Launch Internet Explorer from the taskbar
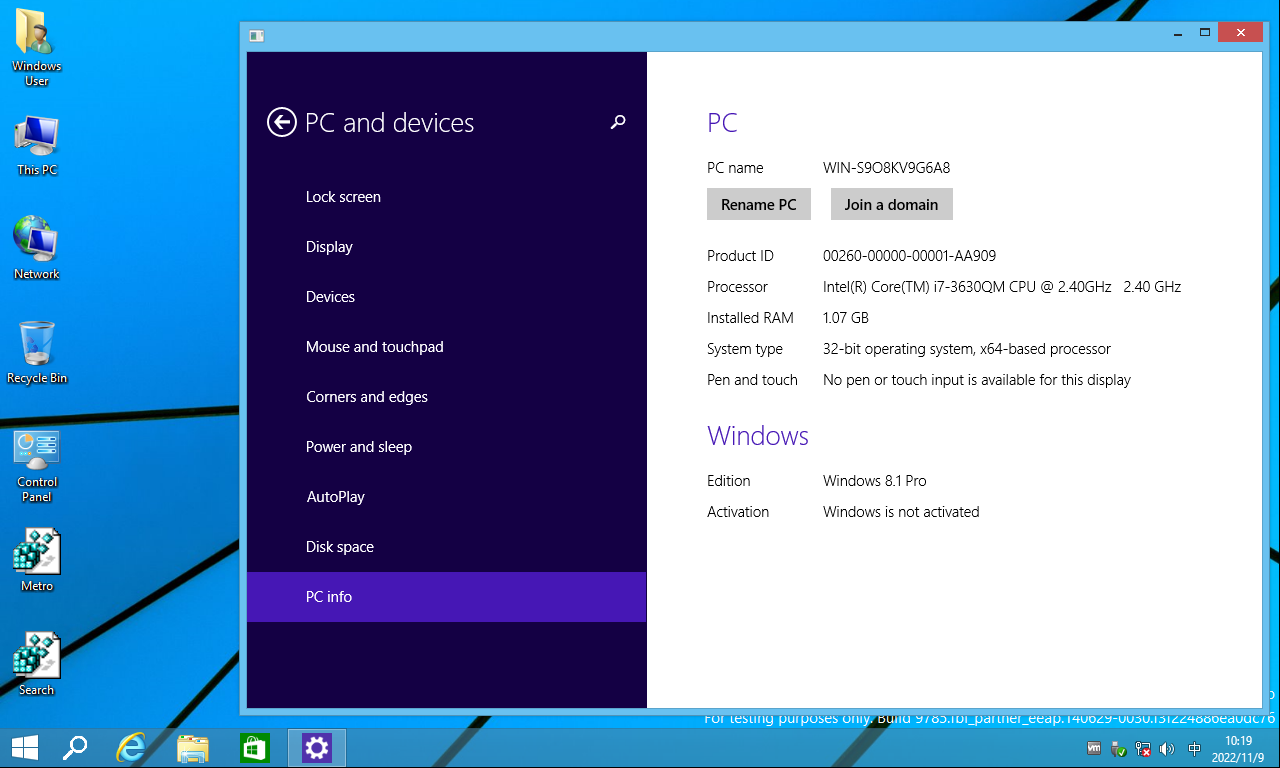The height and width of the screenshot is (768, 1280). click(131, 748)
